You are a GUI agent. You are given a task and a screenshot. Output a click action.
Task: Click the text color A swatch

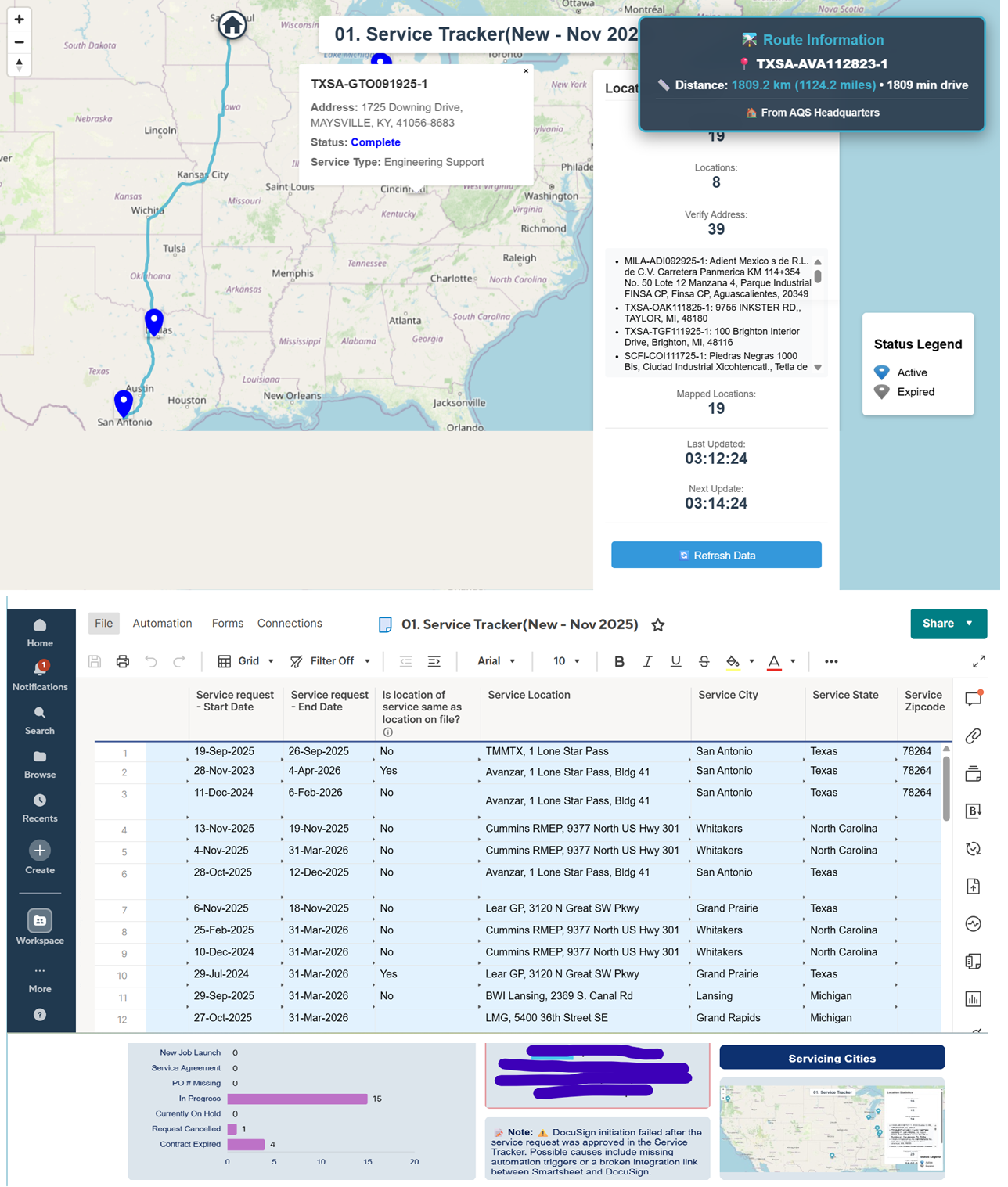coord(774,661)
